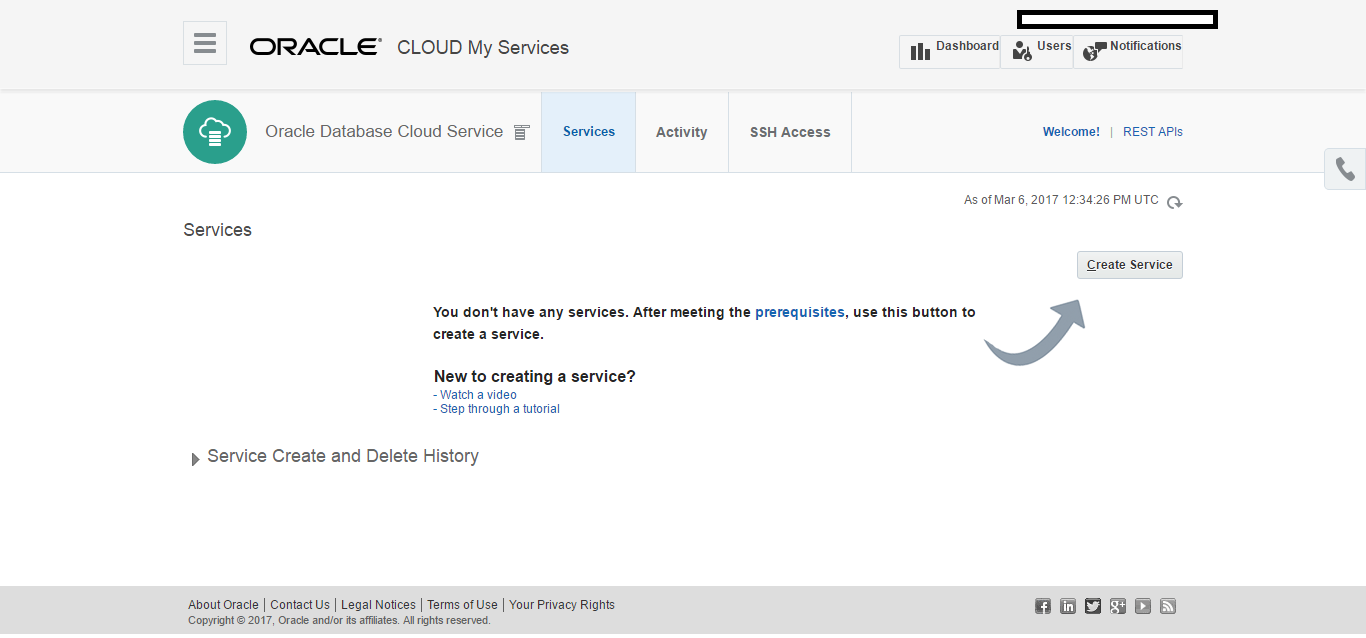Click the Create Service button

click(1130, 265)
